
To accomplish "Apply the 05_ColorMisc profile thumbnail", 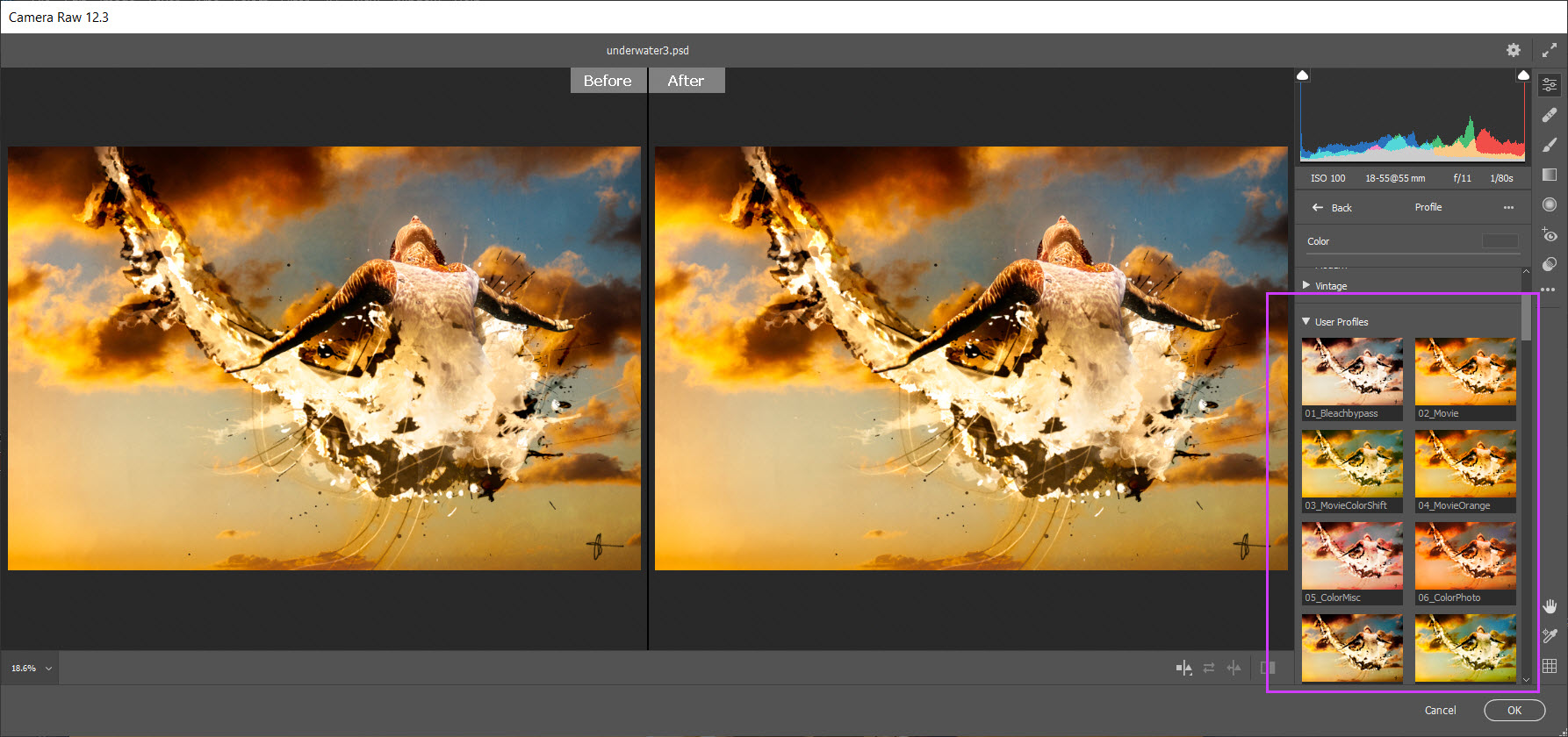I will pyautogui.click(x=1352, y=555).
